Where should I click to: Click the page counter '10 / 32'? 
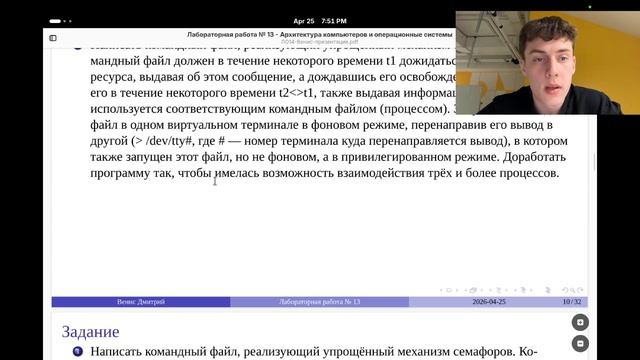click(572, 302)
